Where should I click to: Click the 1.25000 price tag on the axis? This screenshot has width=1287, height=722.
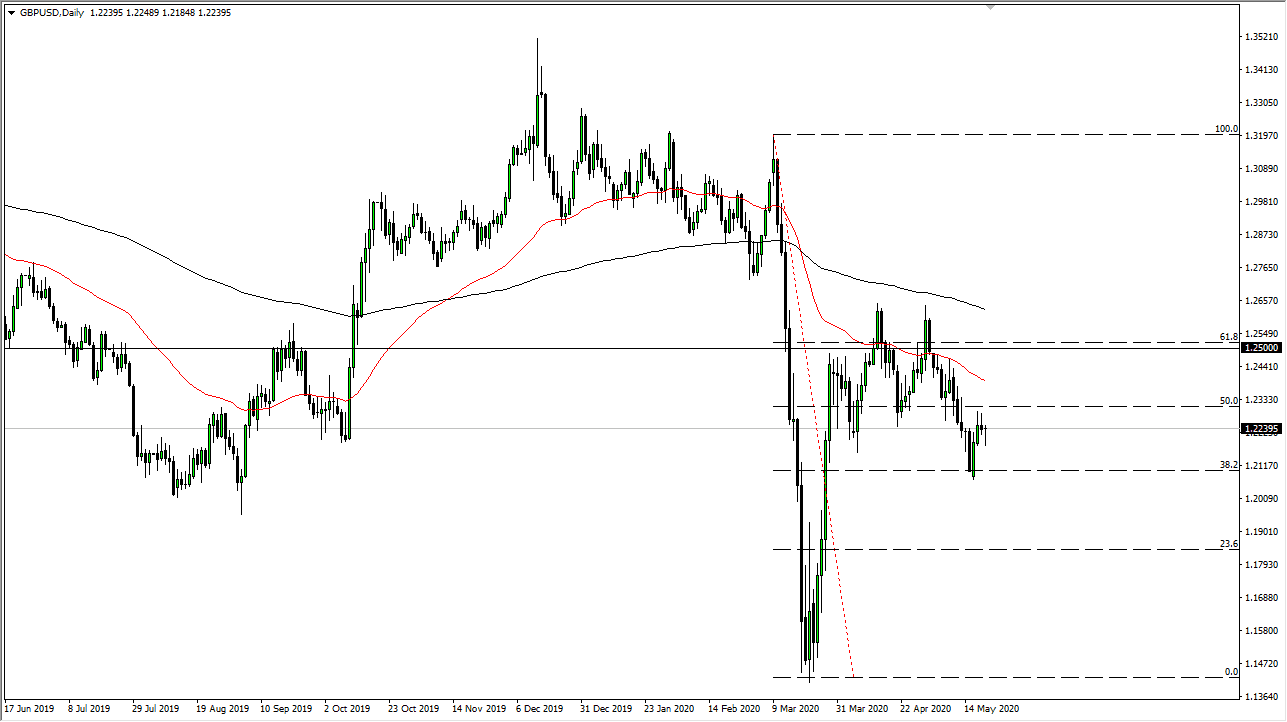pos(1262,348)
